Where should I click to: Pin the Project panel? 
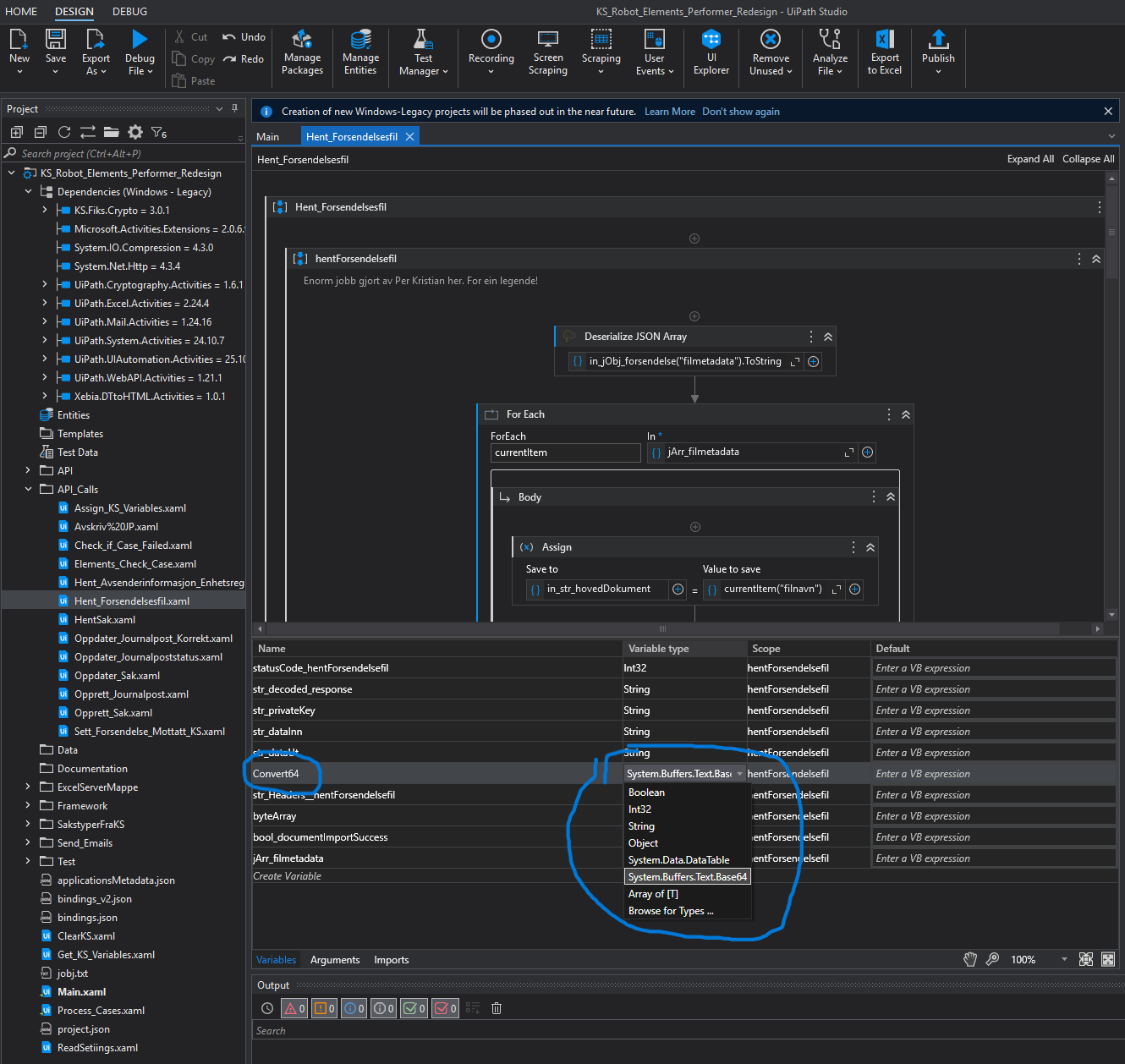point(234,108)
